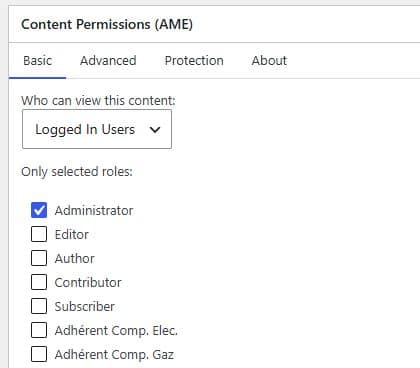The height and width of the screenshot is (368, 420).
Task: Switch to the Basic tab
Action: [37, 61]
